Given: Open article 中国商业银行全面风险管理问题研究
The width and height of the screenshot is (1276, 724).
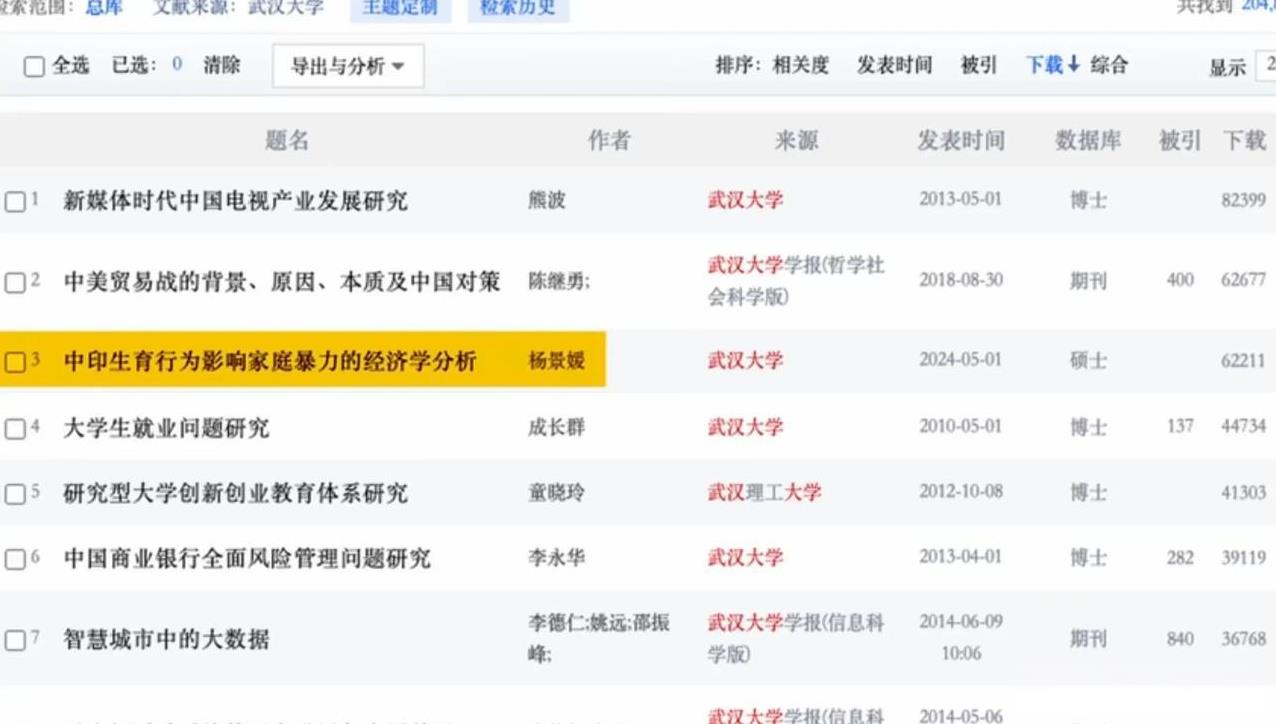Looking at the screenshot, I should (x=247, y=558).
